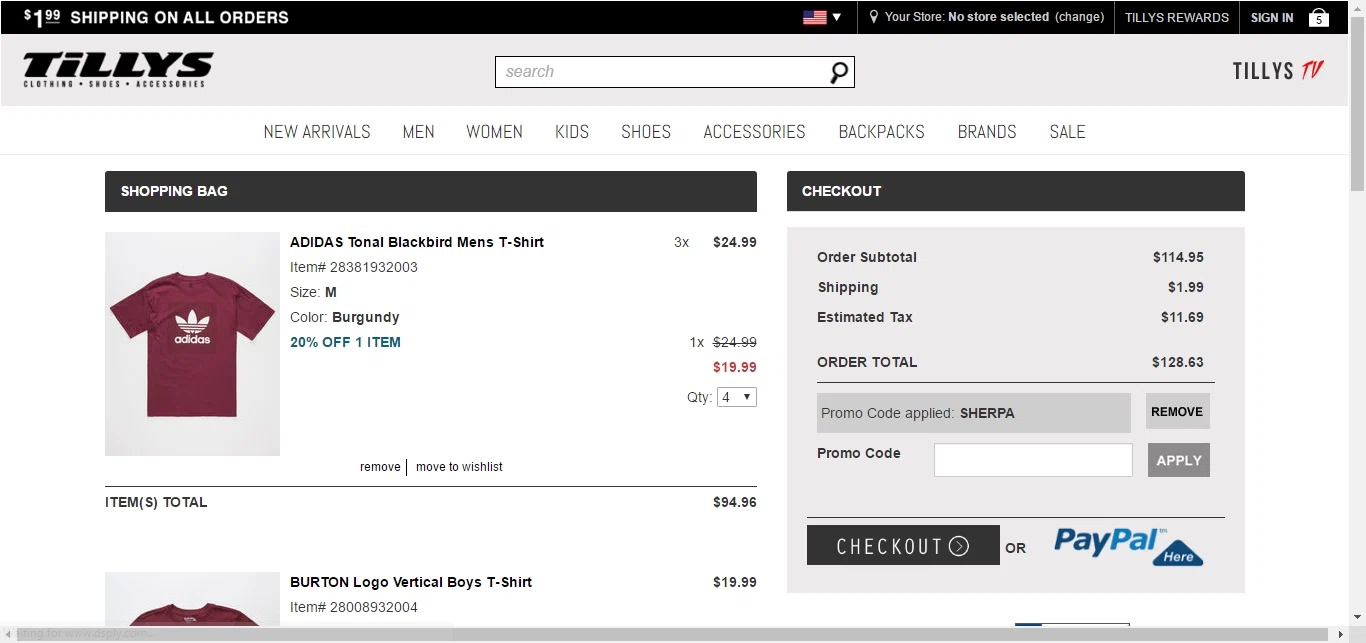Open the shopping bag icon with 5 items
Screen dimensions: 1366x643
(x=1319, y=17)
